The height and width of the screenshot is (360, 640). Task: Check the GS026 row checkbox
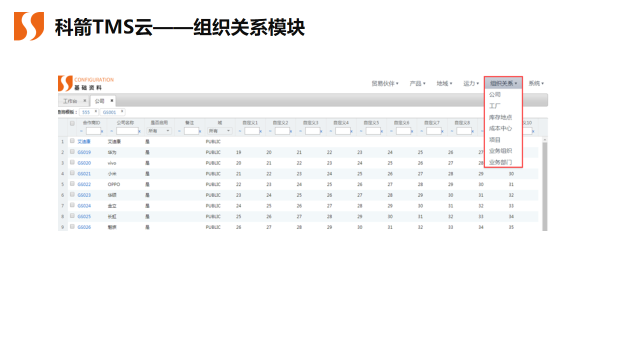[x=72, y=227]
